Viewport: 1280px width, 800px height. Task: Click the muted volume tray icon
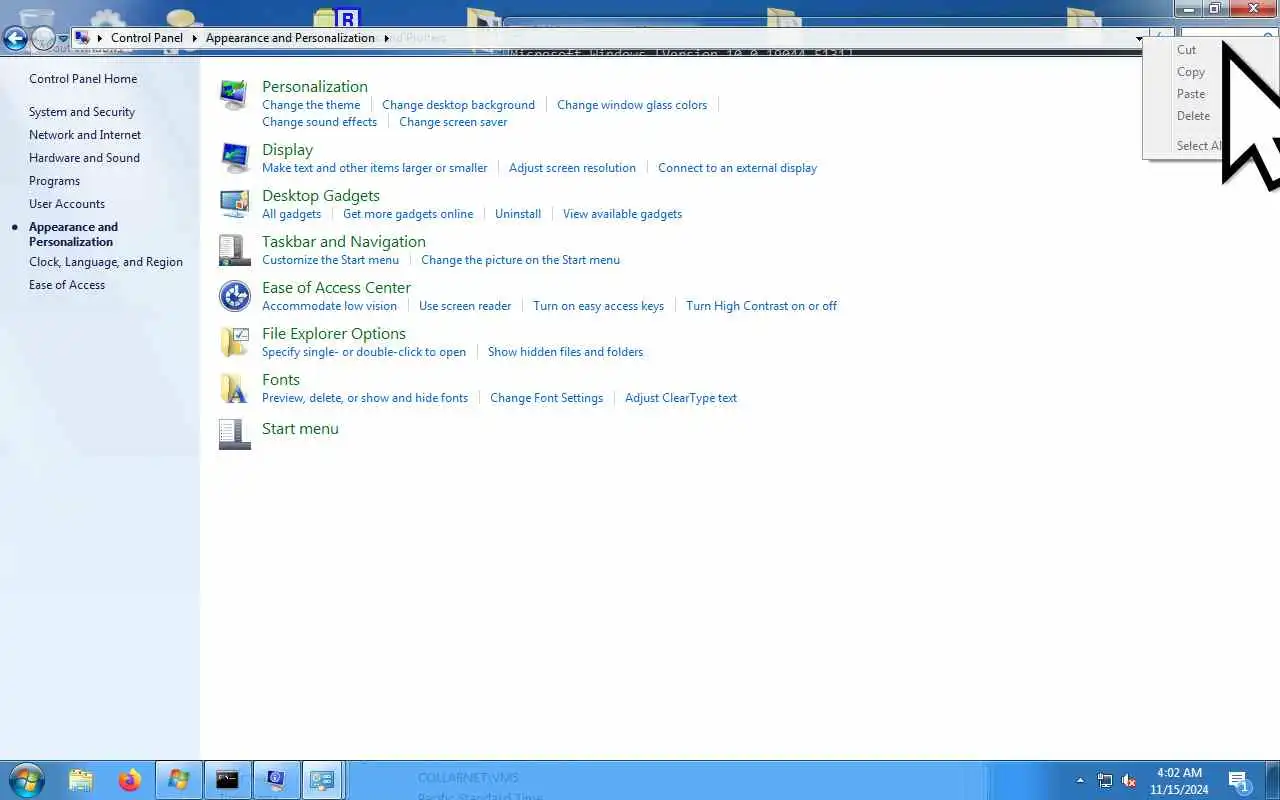[1129, 781]
